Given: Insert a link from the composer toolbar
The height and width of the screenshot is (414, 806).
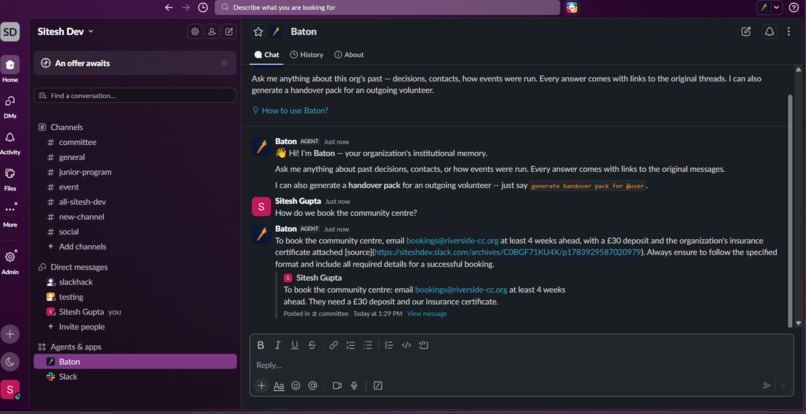Looking at the screenshot, I should click(x=334, y=345).
